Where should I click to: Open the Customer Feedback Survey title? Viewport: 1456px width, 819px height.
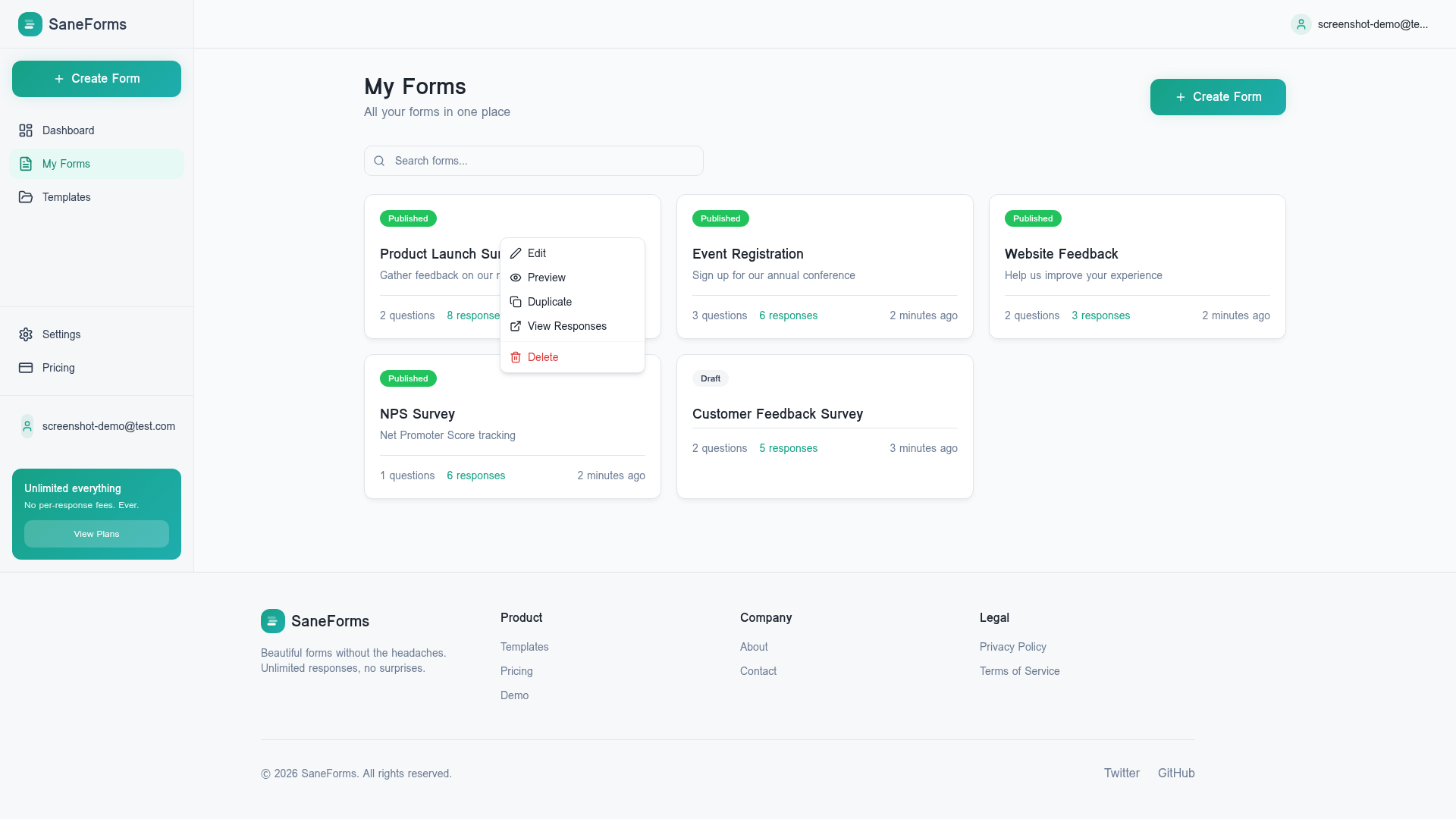(777, 414)
